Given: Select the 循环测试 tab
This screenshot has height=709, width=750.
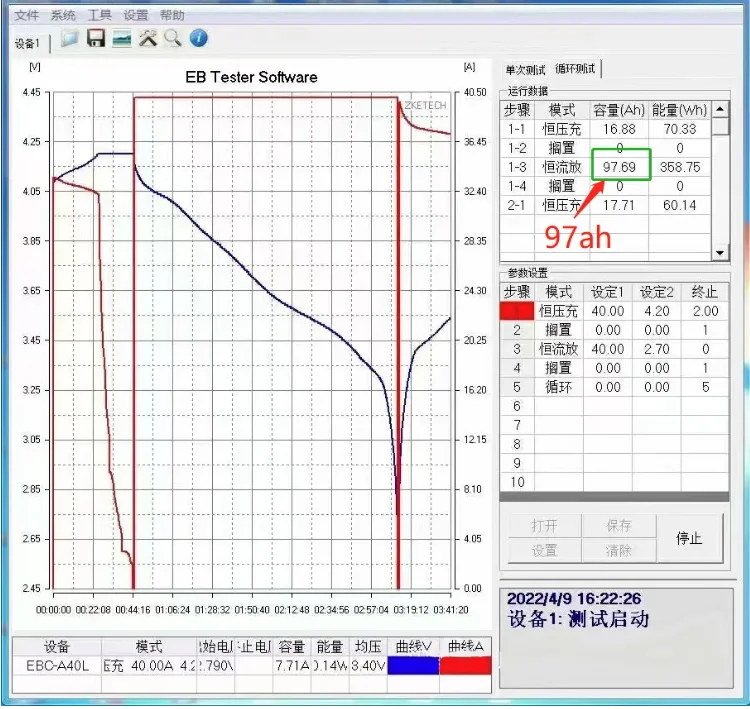Looking at the screenshot, I should 576,69.
